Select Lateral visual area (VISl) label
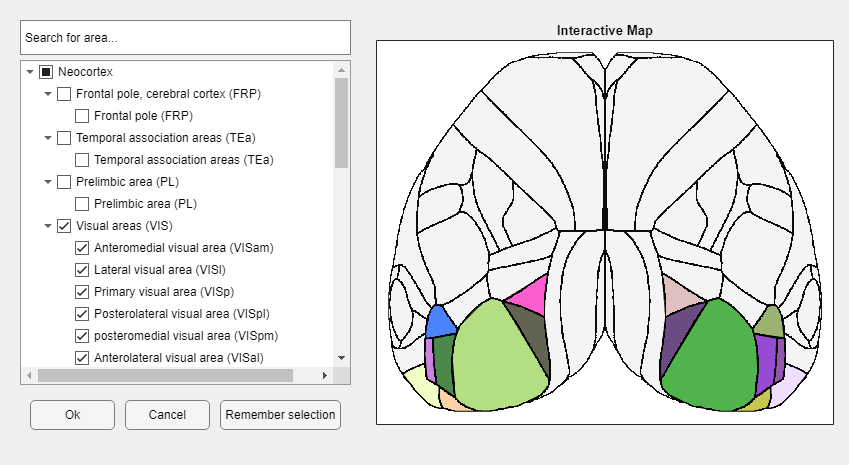Image resolution: width=849 pixels, height=465 pixels. (160, 270)
